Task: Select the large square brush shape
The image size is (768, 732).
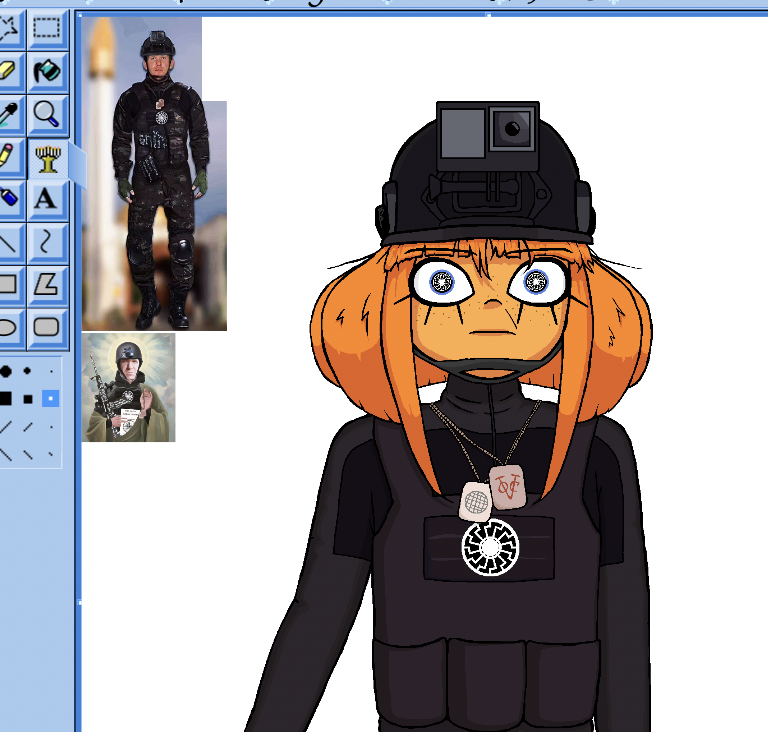Action: click(6, 398)
